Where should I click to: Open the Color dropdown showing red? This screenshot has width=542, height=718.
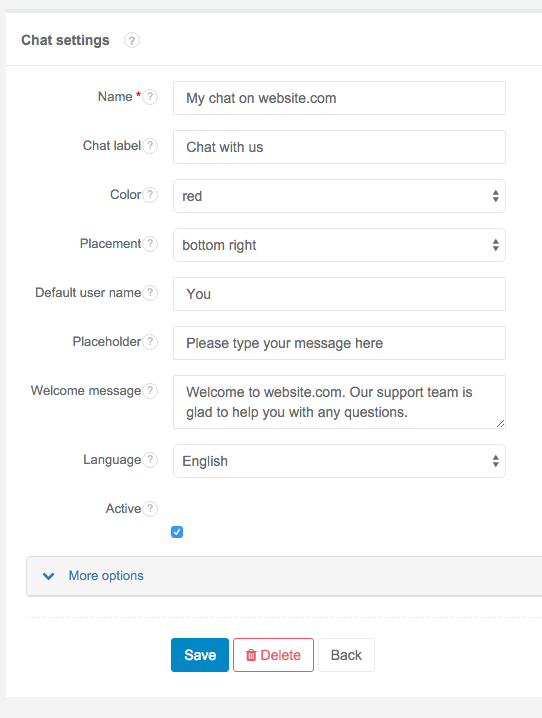click(339, 196)
